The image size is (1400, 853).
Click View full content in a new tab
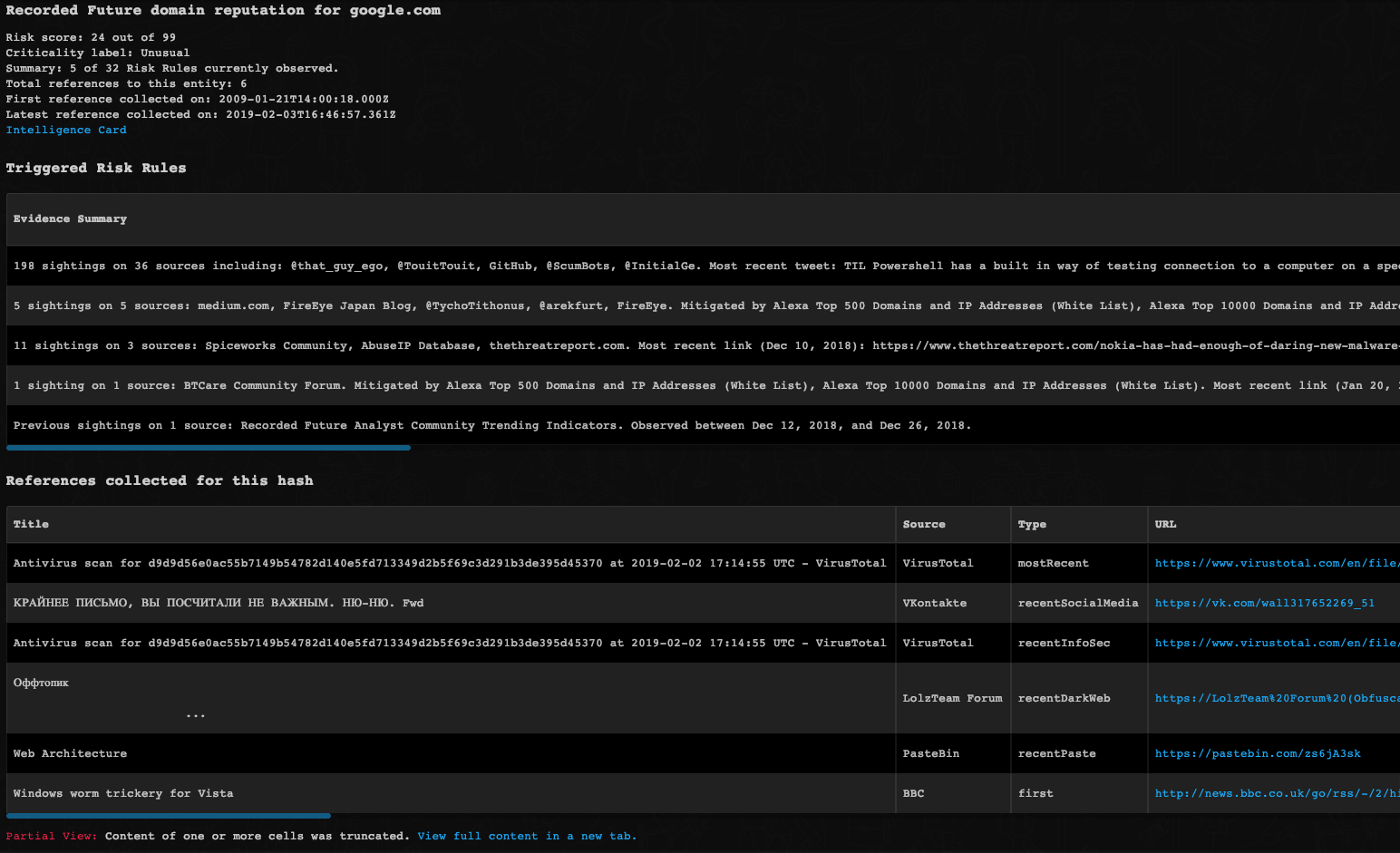click(527, 836)
